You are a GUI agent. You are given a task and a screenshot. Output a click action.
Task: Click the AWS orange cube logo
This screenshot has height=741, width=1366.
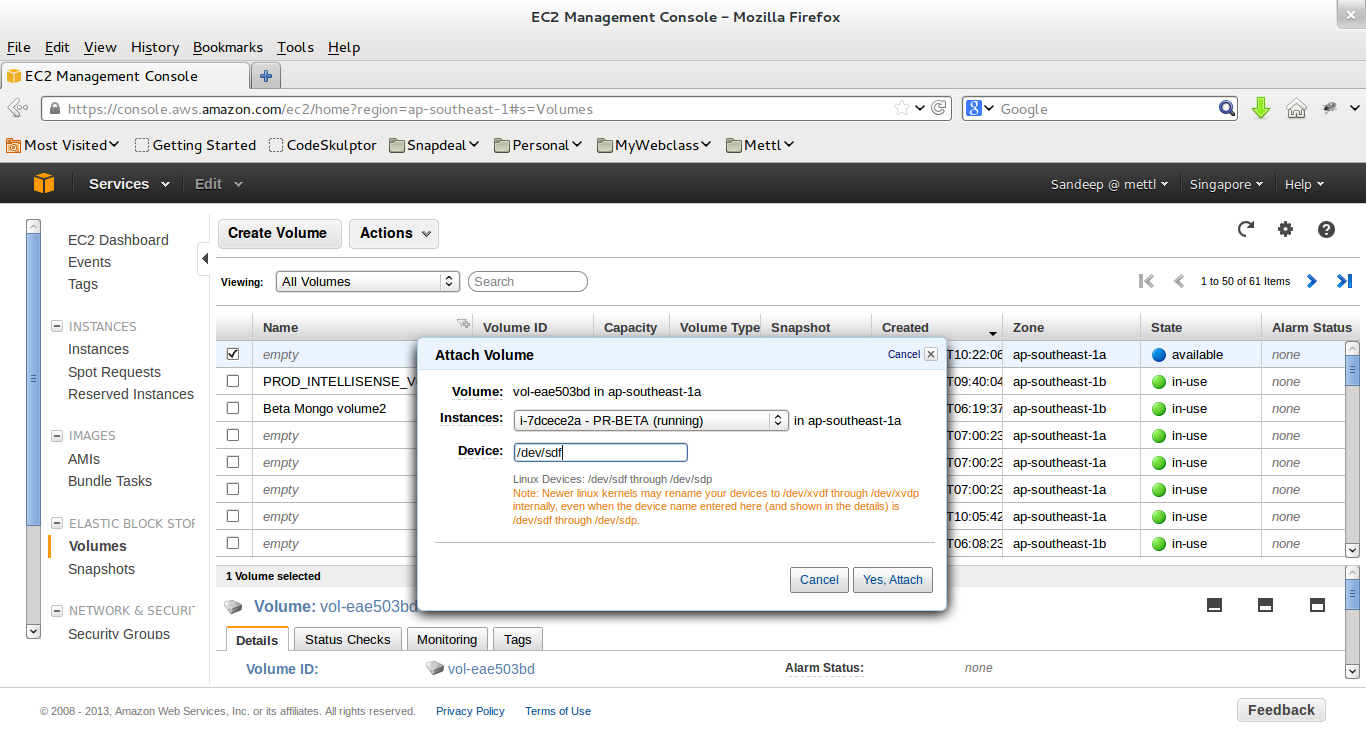pyautogui.click(x=44, y=184)
